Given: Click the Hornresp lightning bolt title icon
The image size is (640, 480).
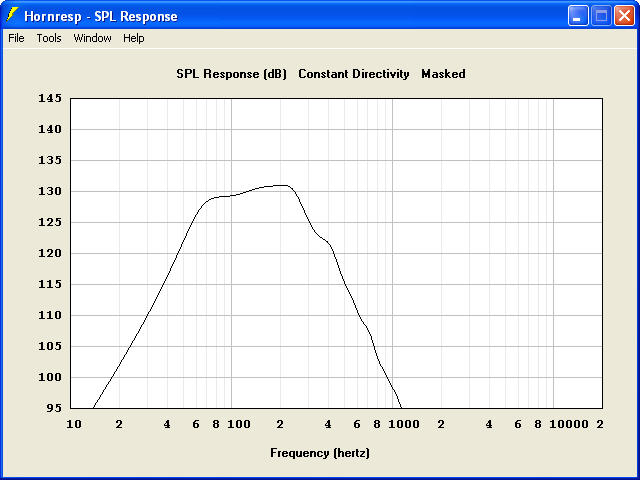Looking at the screenshot, I should (x=12, y=16).
